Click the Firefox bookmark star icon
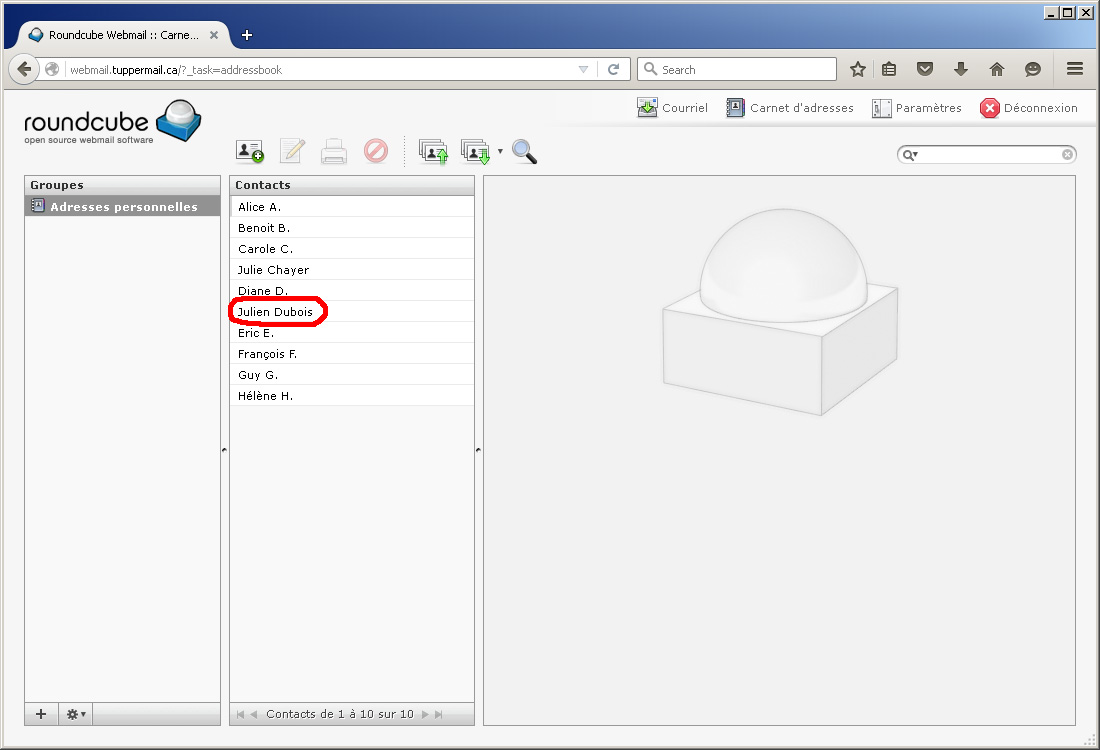This screenshot has height=750, width=1100. [857, 69]
